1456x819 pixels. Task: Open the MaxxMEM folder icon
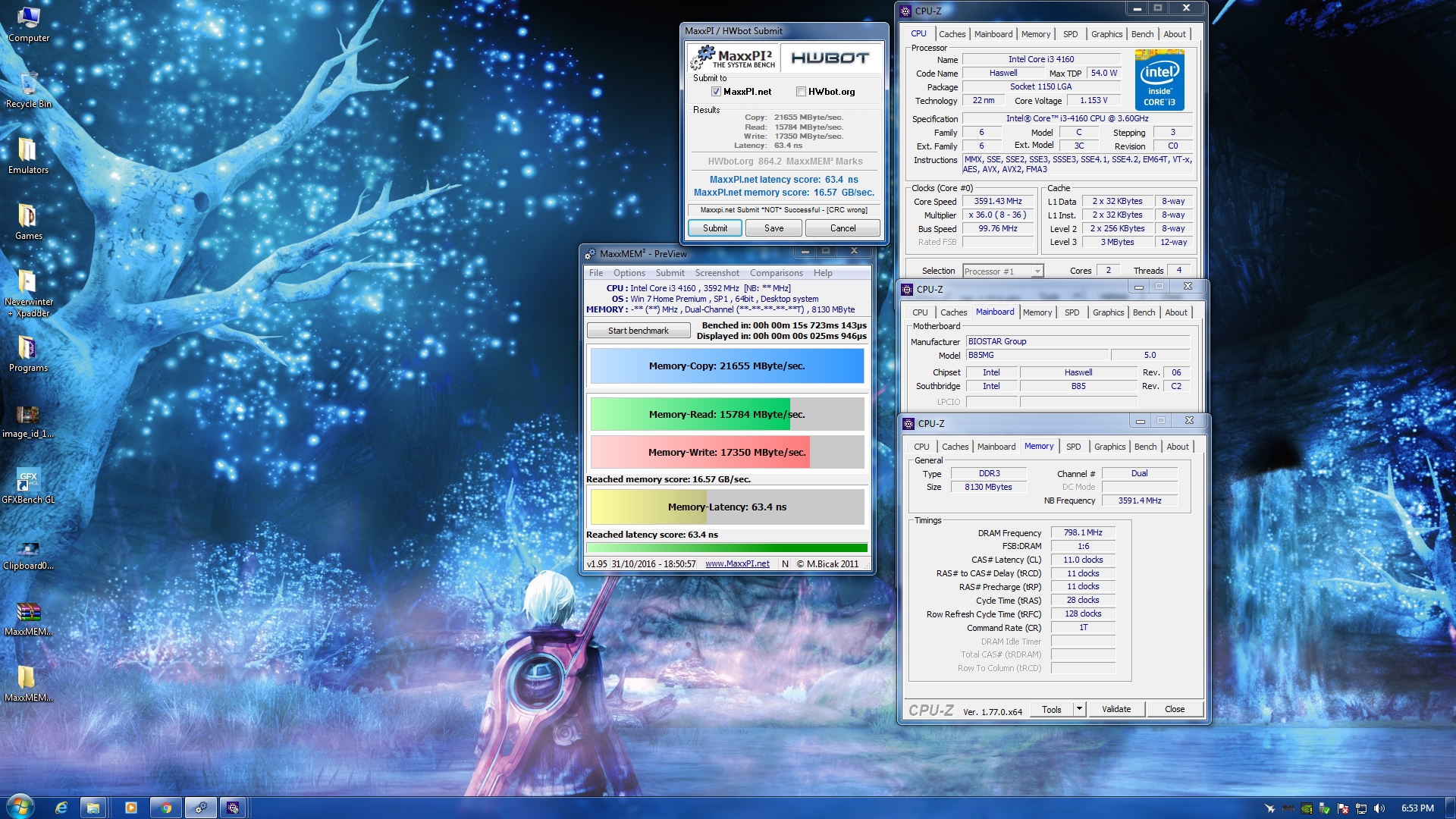[28, 684]
